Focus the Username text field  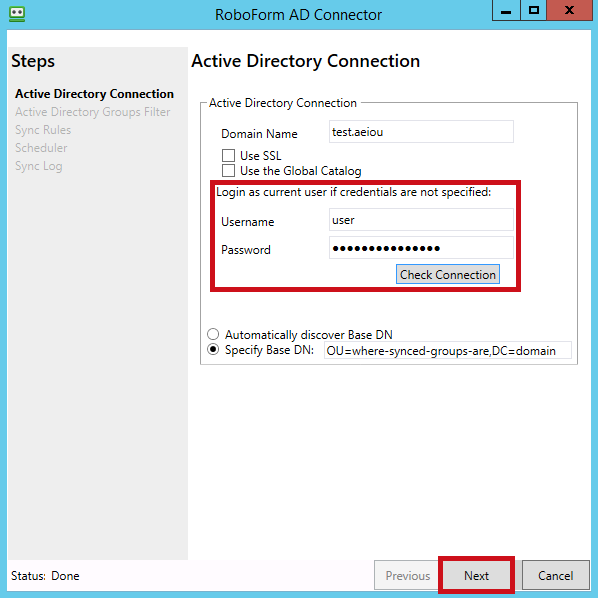tap(421, 220)
